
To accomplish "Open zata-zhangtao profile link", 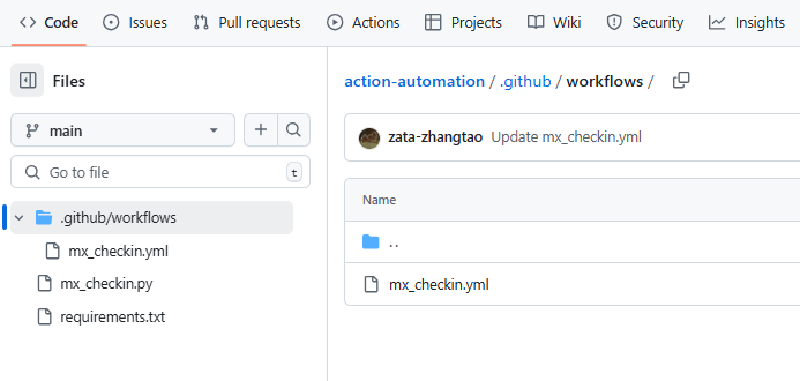I will click(435, 137).
